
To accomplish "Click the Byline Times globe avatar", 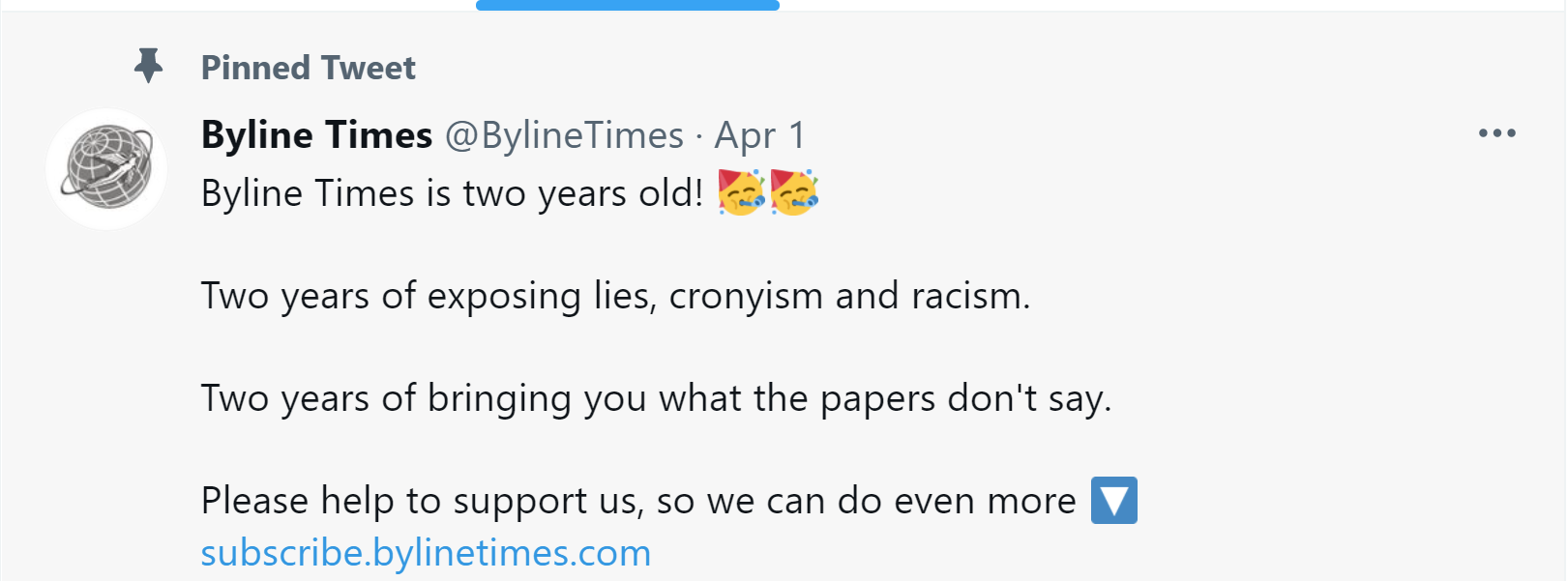I will pos(106,168).
